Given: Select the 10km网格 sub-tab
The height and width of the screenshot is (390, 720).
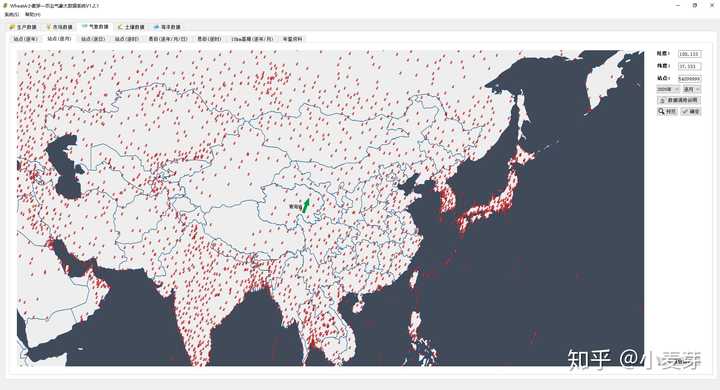Looking at the screenshot, I should click(252, 39).
